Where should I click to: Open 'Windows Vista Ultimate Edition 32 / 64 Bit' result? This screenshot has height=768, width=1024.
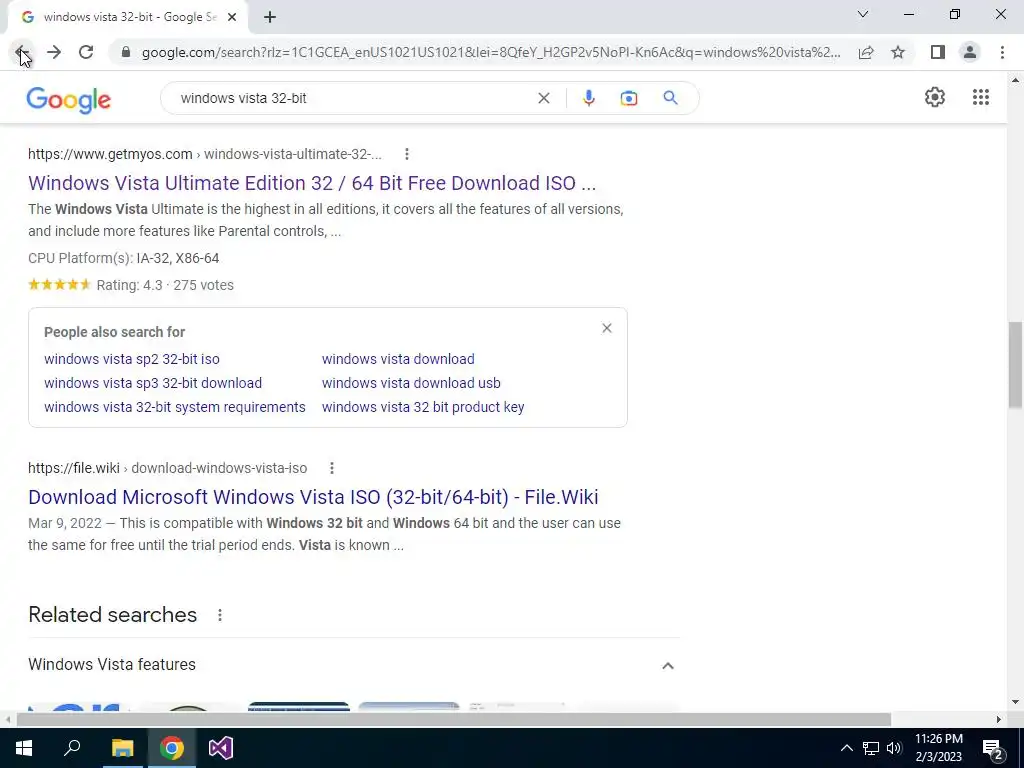point(312,183)
